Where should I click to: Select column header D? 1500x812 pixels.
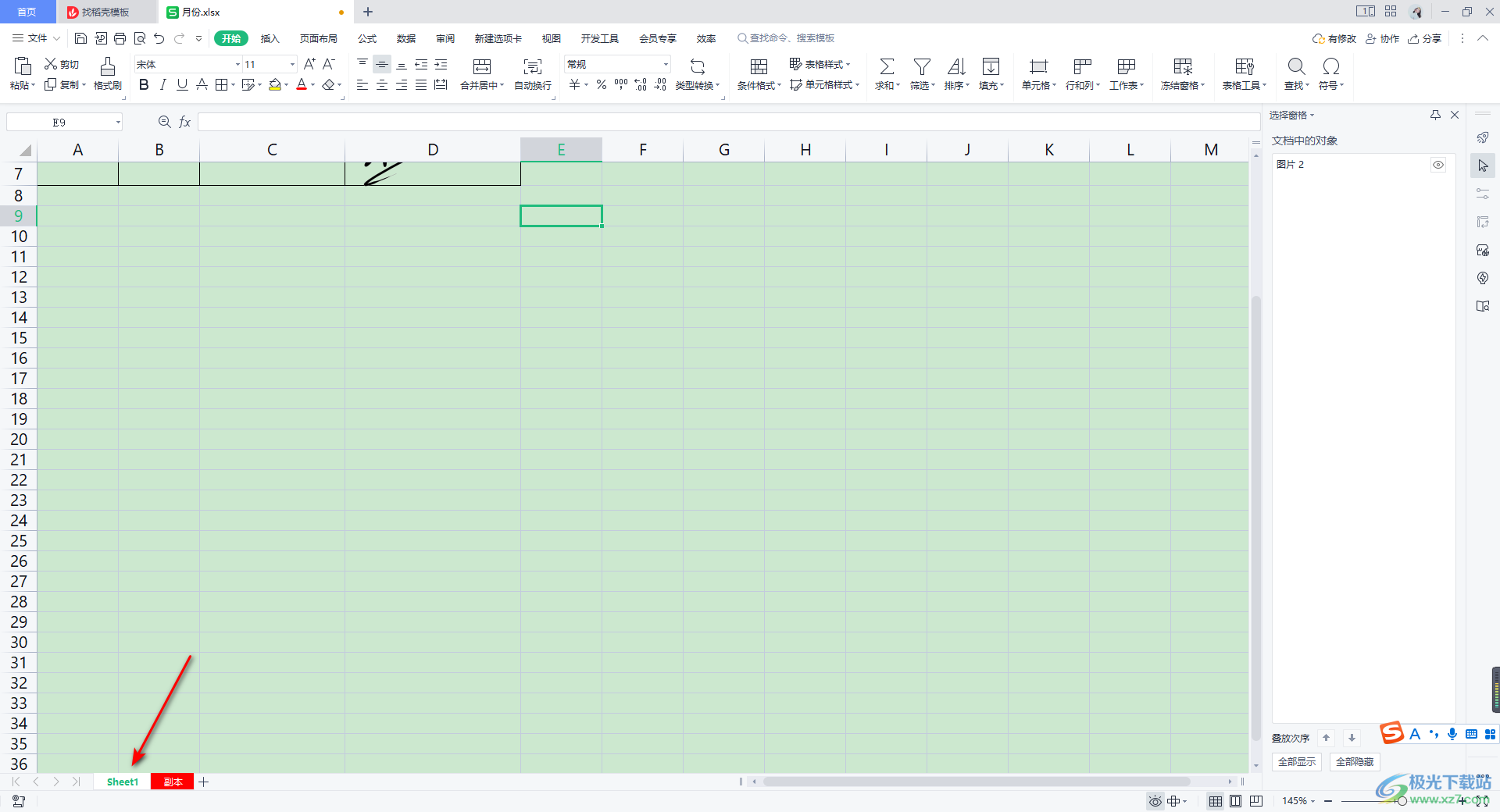point(433,150)
